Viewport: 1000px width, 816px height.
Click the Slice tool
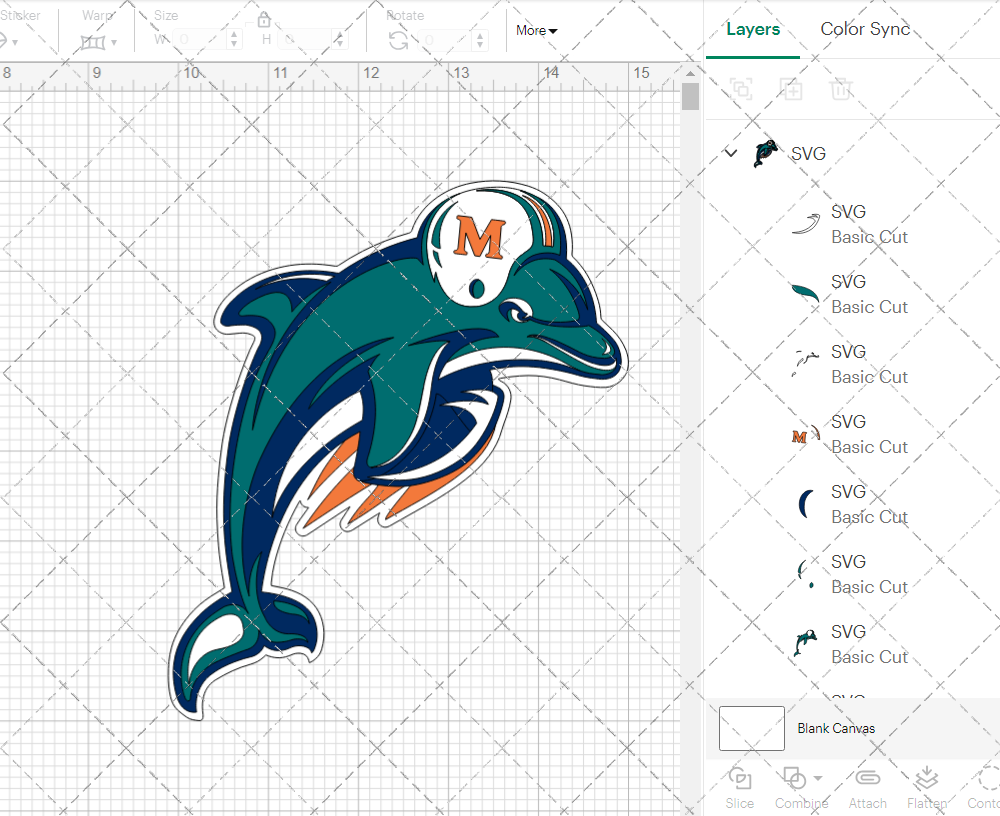pos(739,789)
